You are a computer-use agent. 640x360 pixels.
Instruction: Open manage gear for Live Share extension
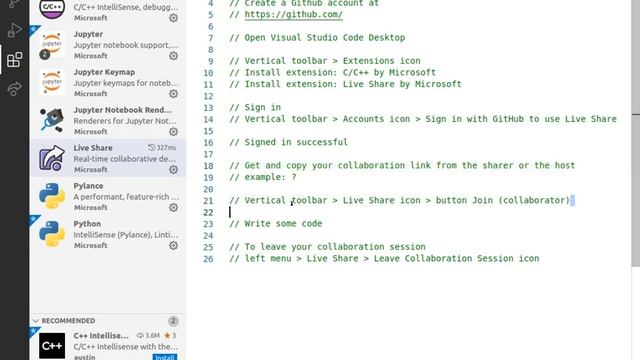point(173,170)
